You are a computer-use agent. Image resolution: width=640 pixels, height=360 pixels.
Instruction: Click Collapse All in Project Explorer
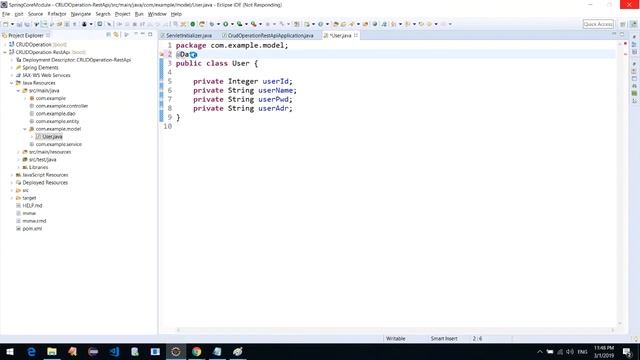(x=109, y=35)
